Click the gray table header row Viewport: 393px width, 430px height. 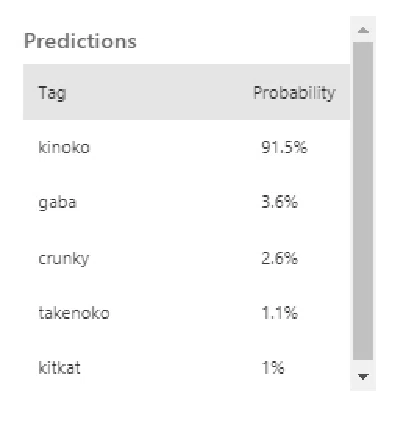tap(186, 92)
